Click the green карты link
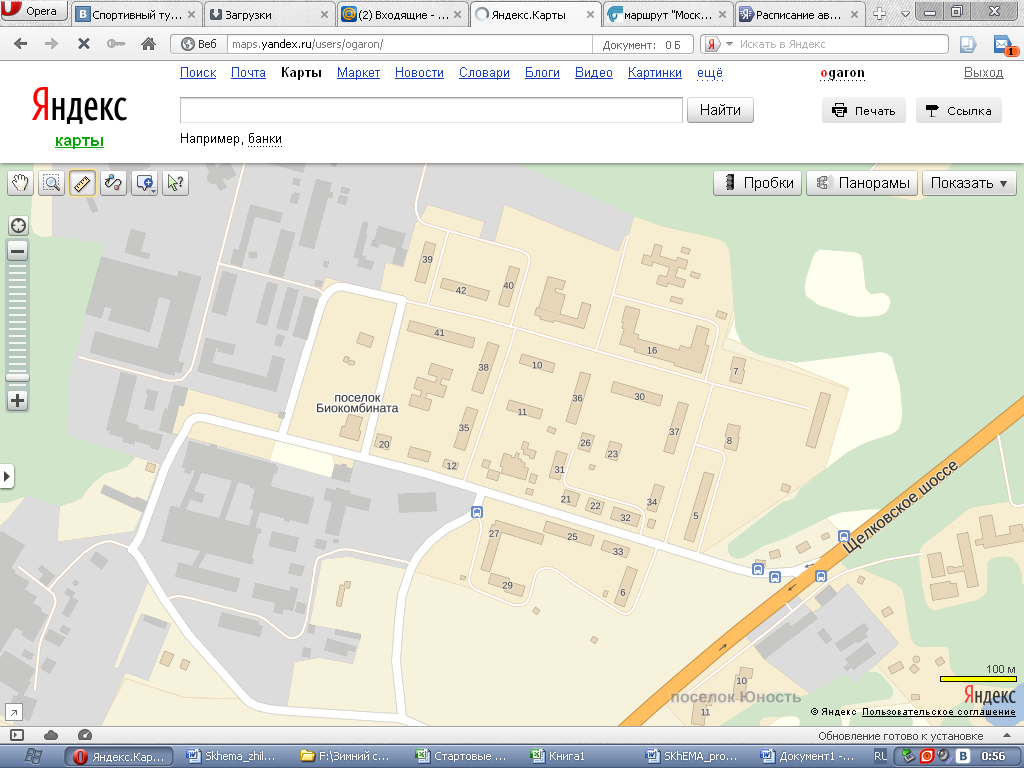This screenshot has height=768, width=1024. click(79, 140)
